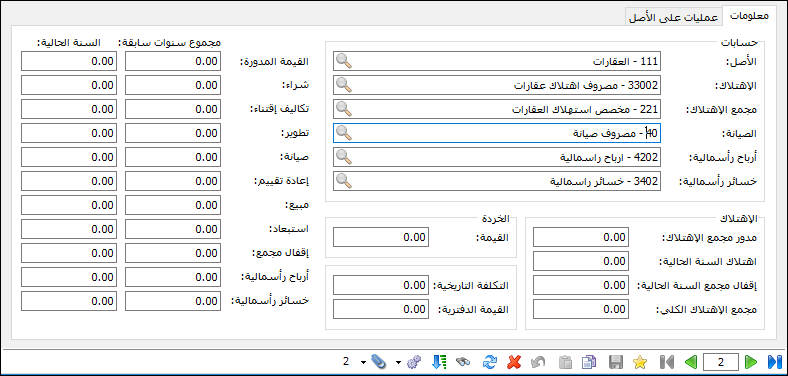Viewport: 788px width, 376px height.
Task: Click the خسائر رأسمالية account field 3402
Action: tap(497, 181)
